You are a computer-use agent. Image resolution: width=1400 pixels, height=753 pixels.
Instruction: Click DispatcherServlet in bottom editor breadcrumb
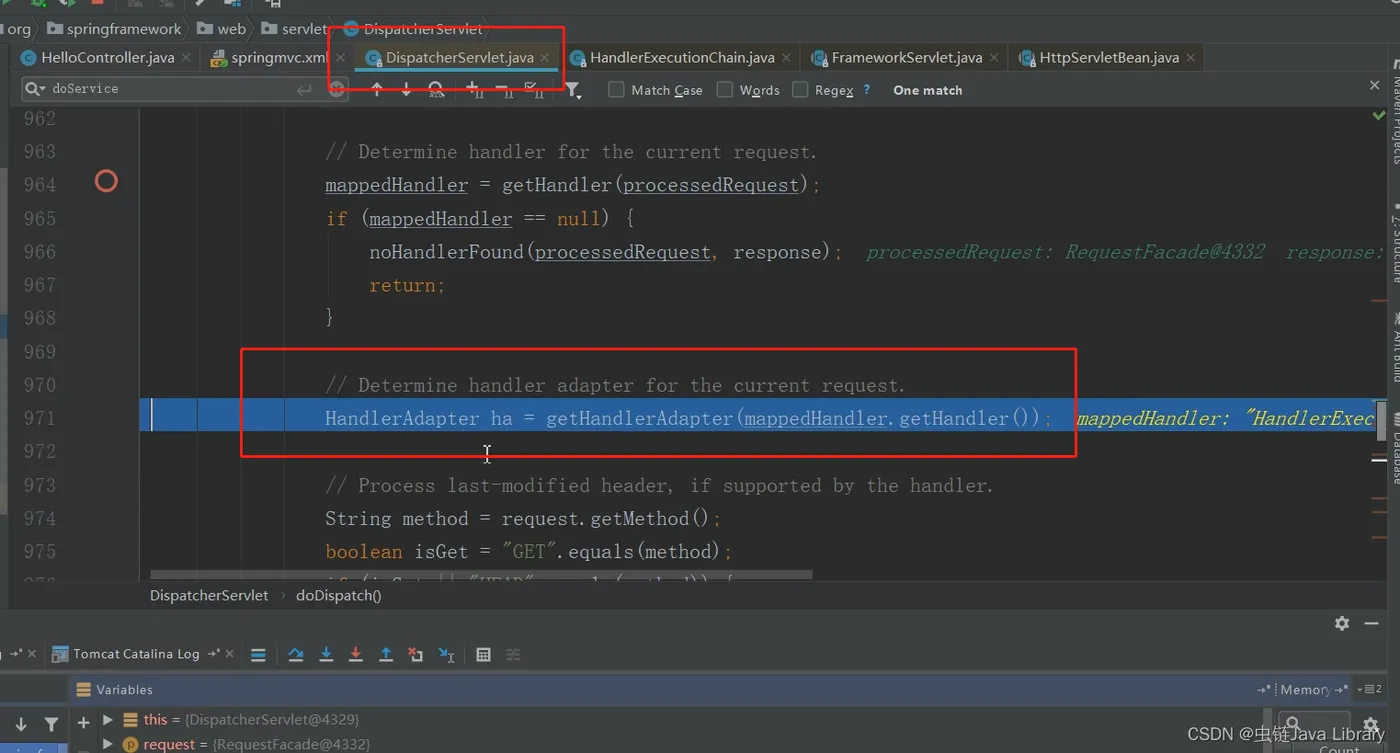[x=209, y=595]
